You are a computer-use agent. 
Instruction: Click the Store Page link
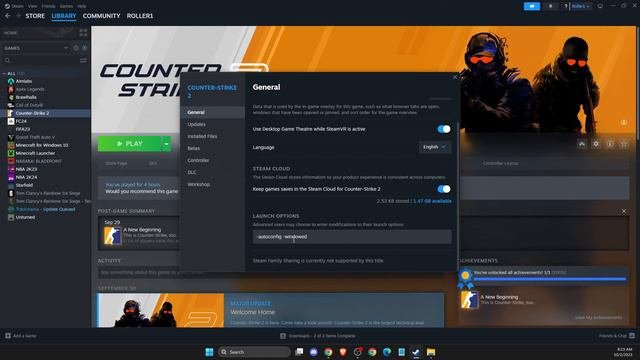(x=116, y=163)
